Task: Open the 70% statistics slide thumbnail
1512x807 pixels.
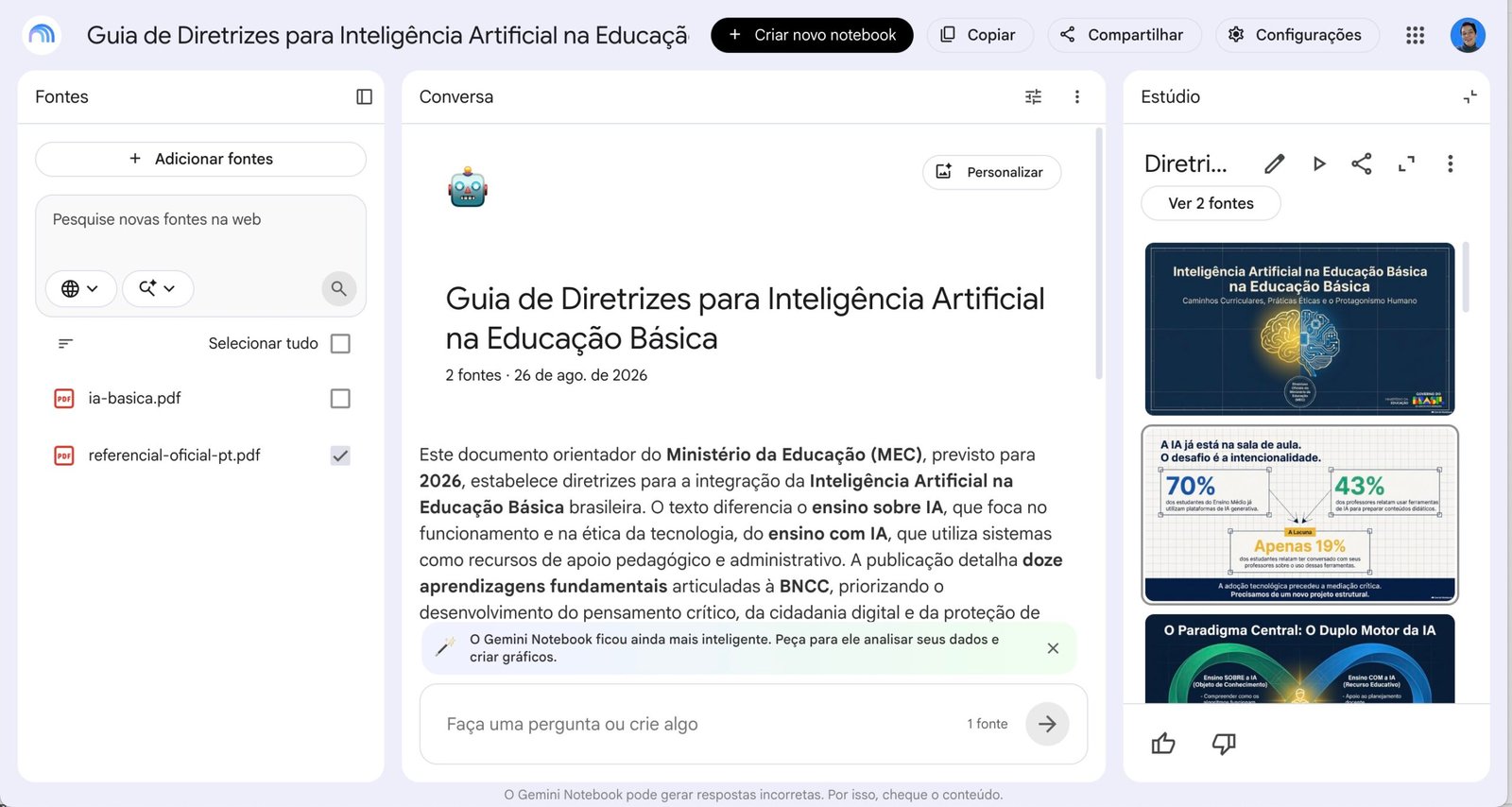Action: click(1299, 515)
